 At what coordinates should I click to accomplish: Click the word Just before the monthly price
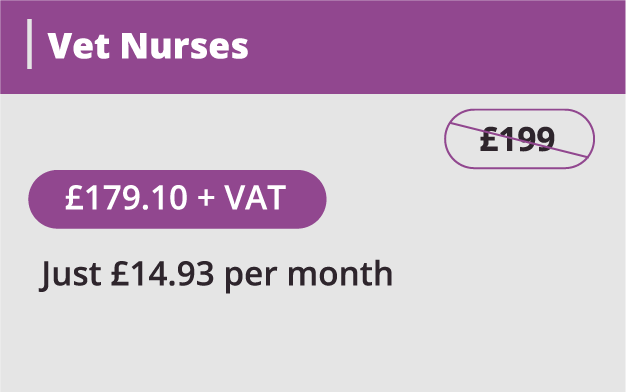point(70,275)
